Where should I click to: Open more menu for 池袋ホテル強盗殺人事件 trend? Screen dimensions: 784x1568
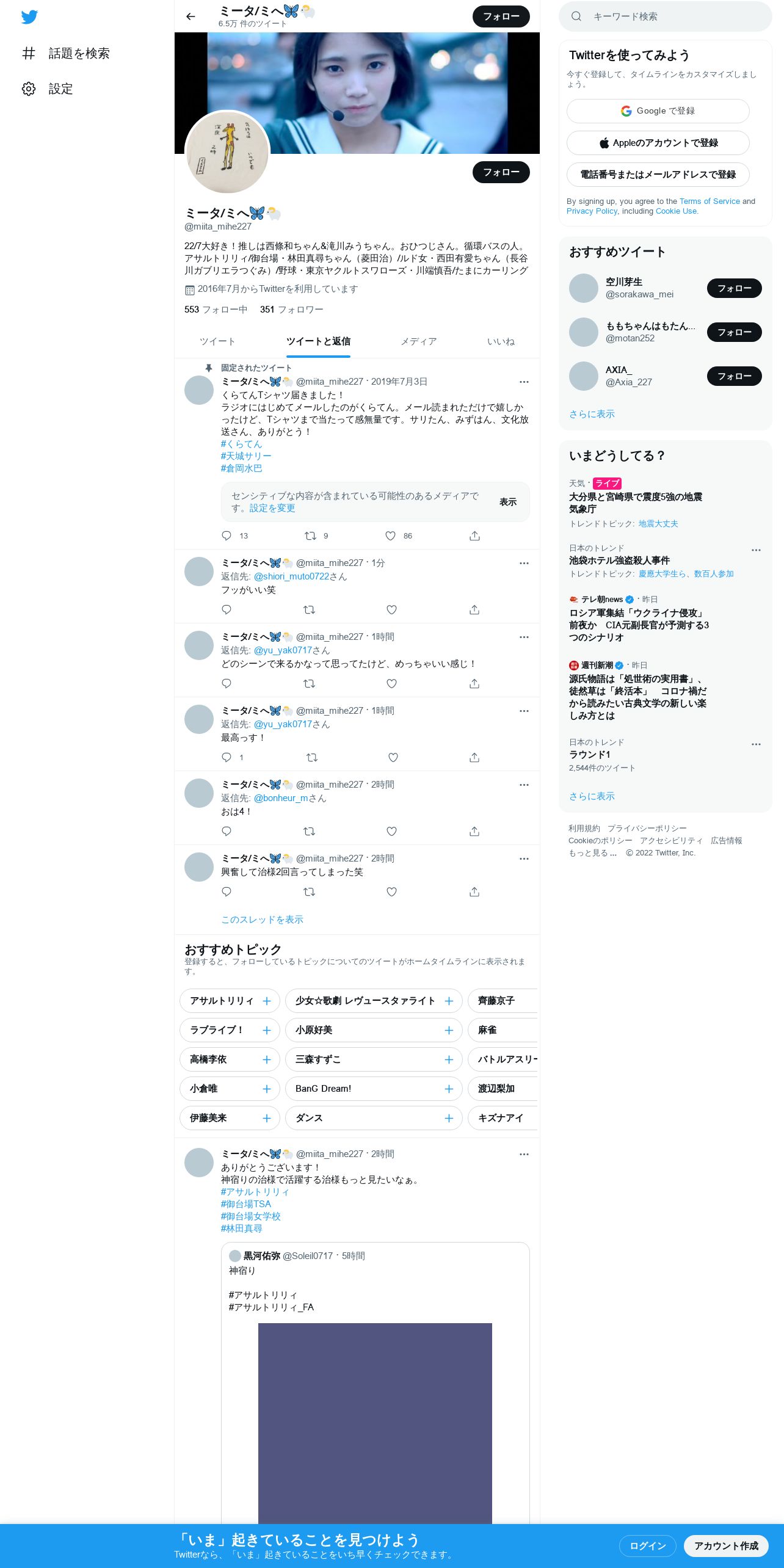pyautogui.click(x=756, y=550)
